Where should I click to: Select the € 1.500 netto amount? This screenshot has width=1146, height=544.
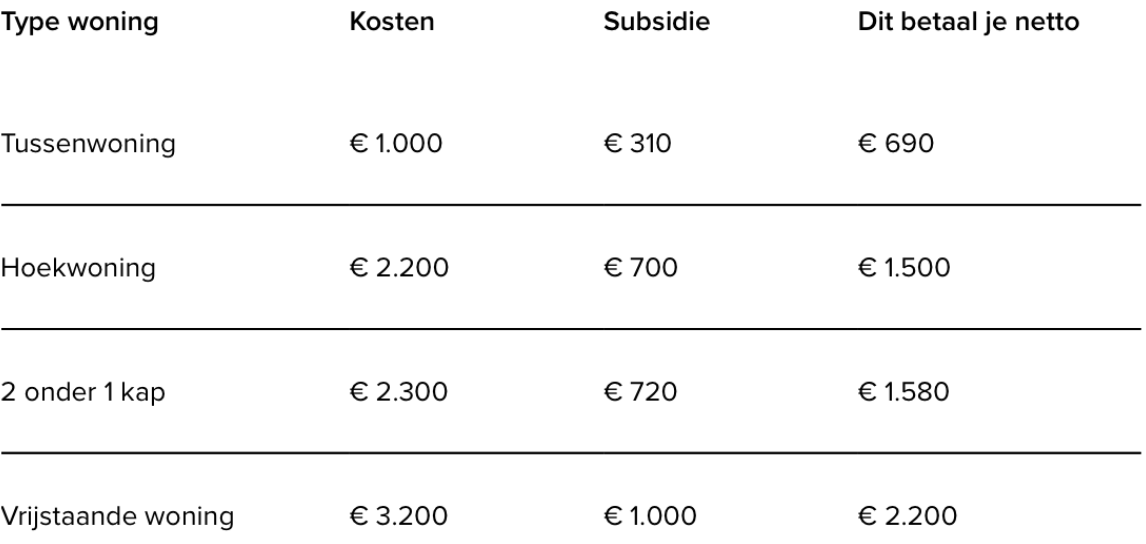point(901,268)
